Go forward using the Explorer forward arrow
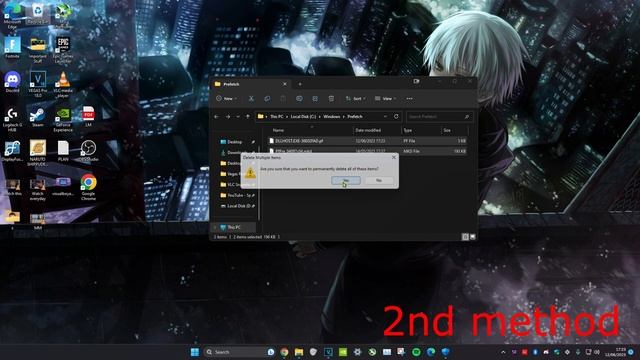640x360 pixels. pos(228,117)
